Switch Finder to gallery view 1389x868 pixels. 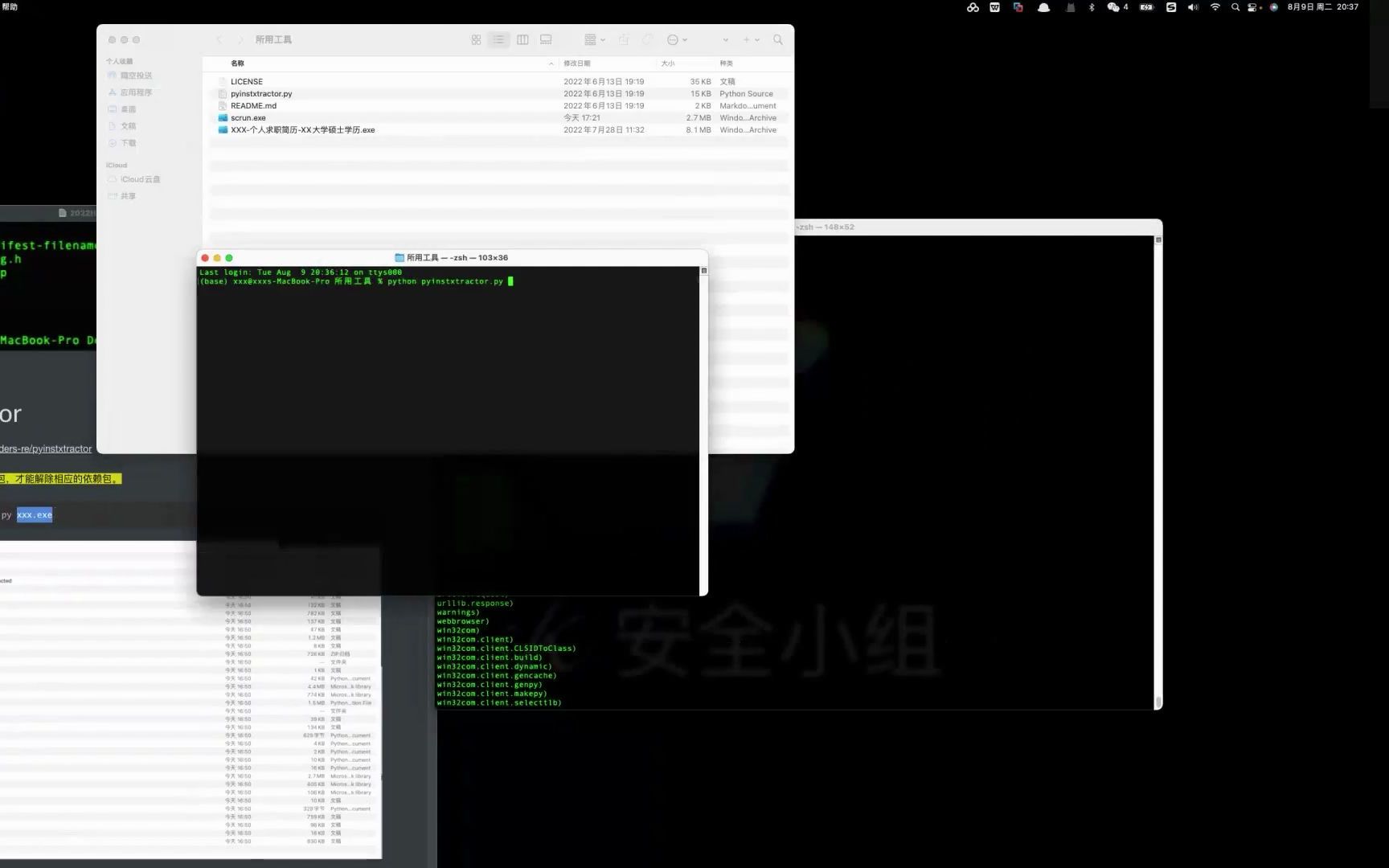point(546,39)
